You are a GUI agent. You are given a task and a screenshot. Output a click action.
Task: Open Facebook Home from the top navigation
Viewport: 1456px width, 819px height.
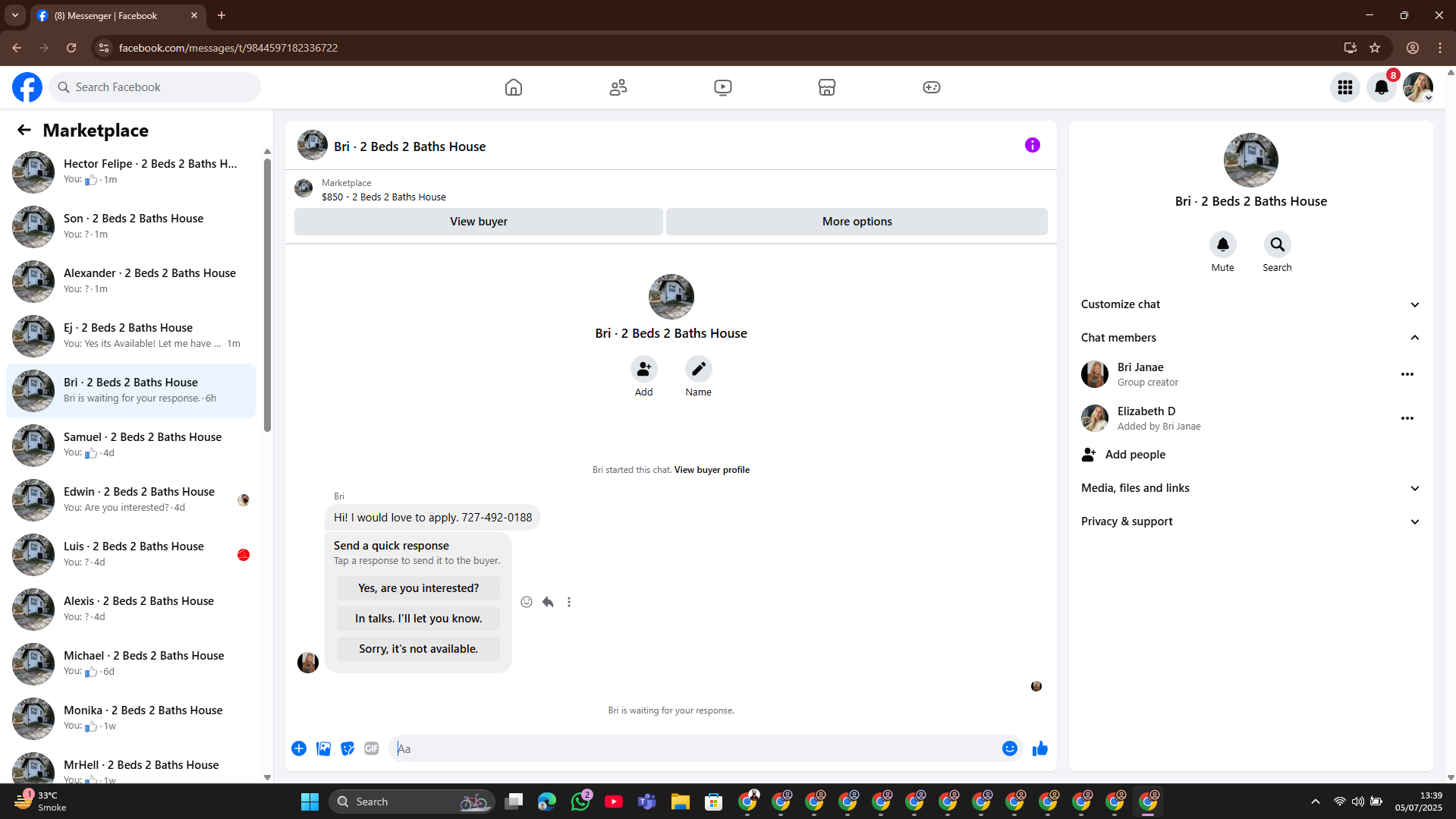[x=514, y=87]
